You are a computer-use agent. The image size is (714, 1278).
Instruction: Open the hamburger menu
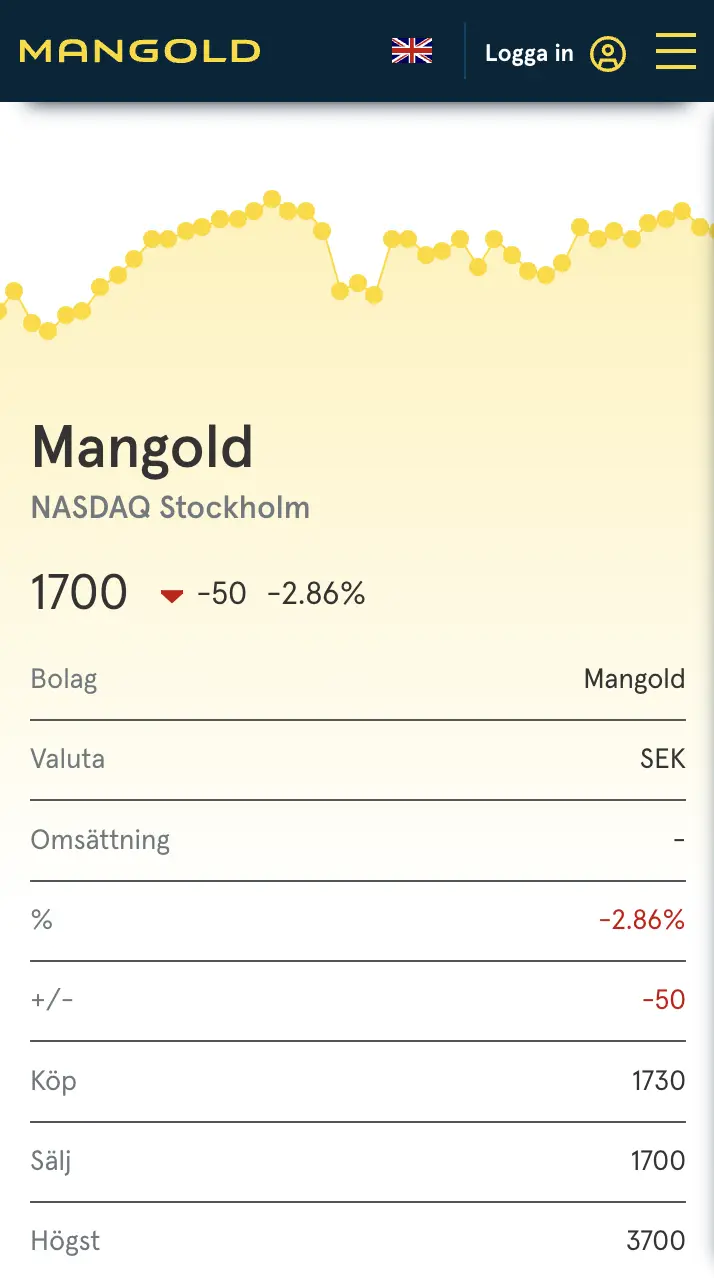point(676,52)
